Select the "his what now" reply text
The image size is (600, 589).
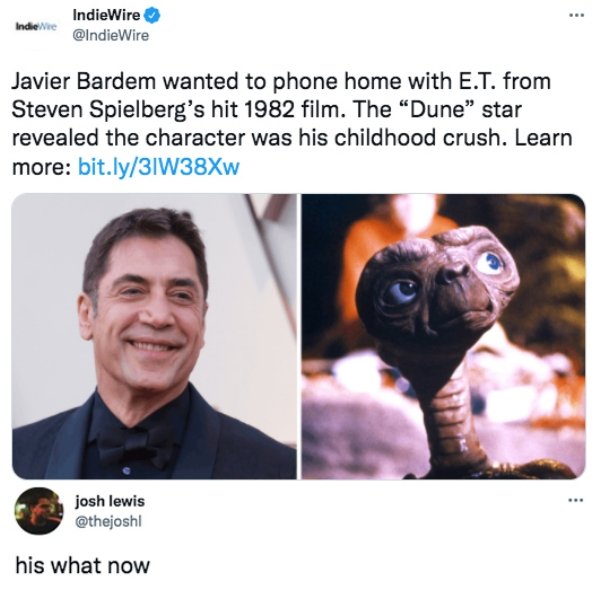(x=83, y=566)
